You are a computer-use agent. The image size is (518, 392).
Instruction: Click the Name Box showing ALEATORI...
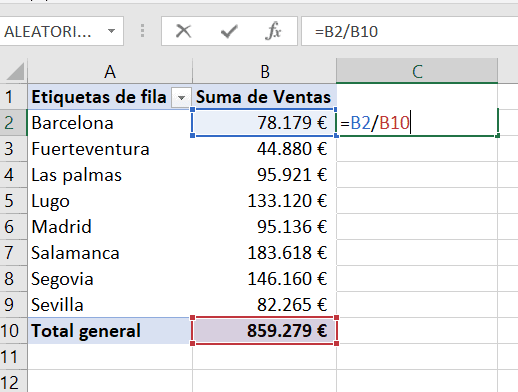(x=61, y=31)
